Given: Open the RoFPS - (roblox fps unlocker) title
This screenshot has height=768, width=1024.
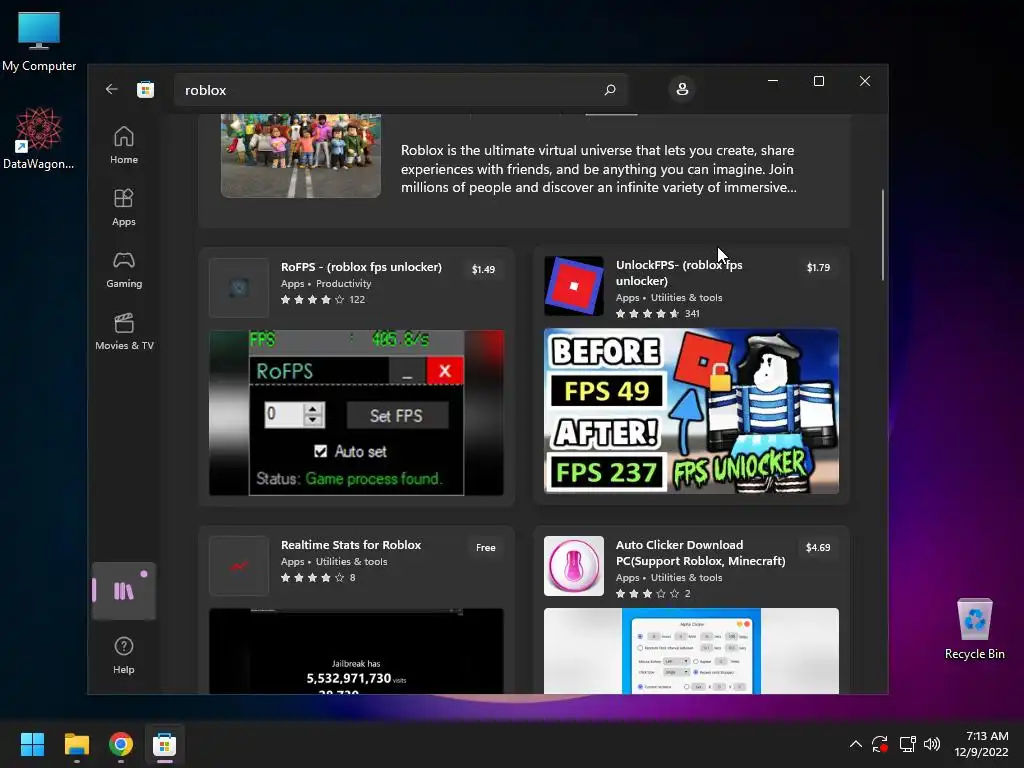Looking at the screenshot, I should click(361, 266).
